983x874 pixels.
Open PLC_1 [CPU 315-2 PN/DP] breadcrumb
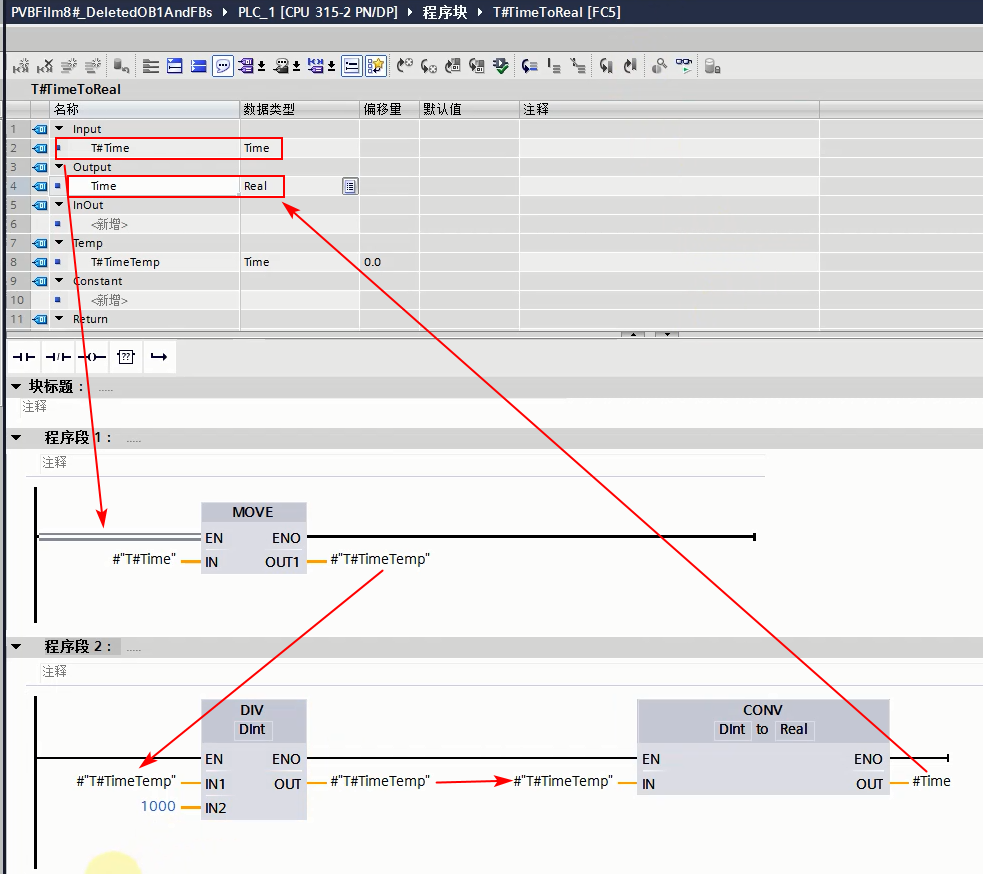point(318,12)
